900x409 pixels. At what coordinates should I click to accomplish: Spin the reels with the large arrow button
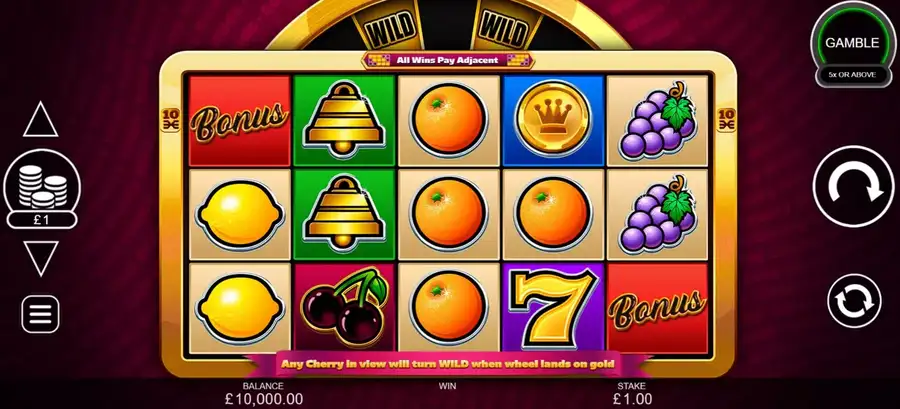[853, 186]
